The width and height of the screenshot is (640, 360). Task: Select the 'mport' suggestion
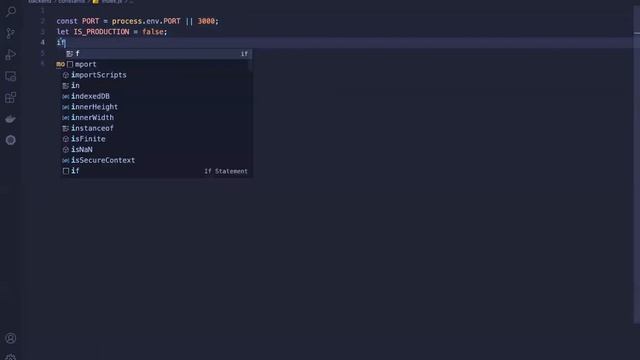coord(156,64)
